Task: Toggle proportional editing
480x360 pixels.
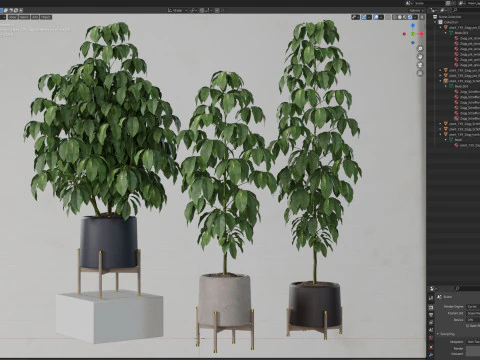Action: [x=217, y=10]
